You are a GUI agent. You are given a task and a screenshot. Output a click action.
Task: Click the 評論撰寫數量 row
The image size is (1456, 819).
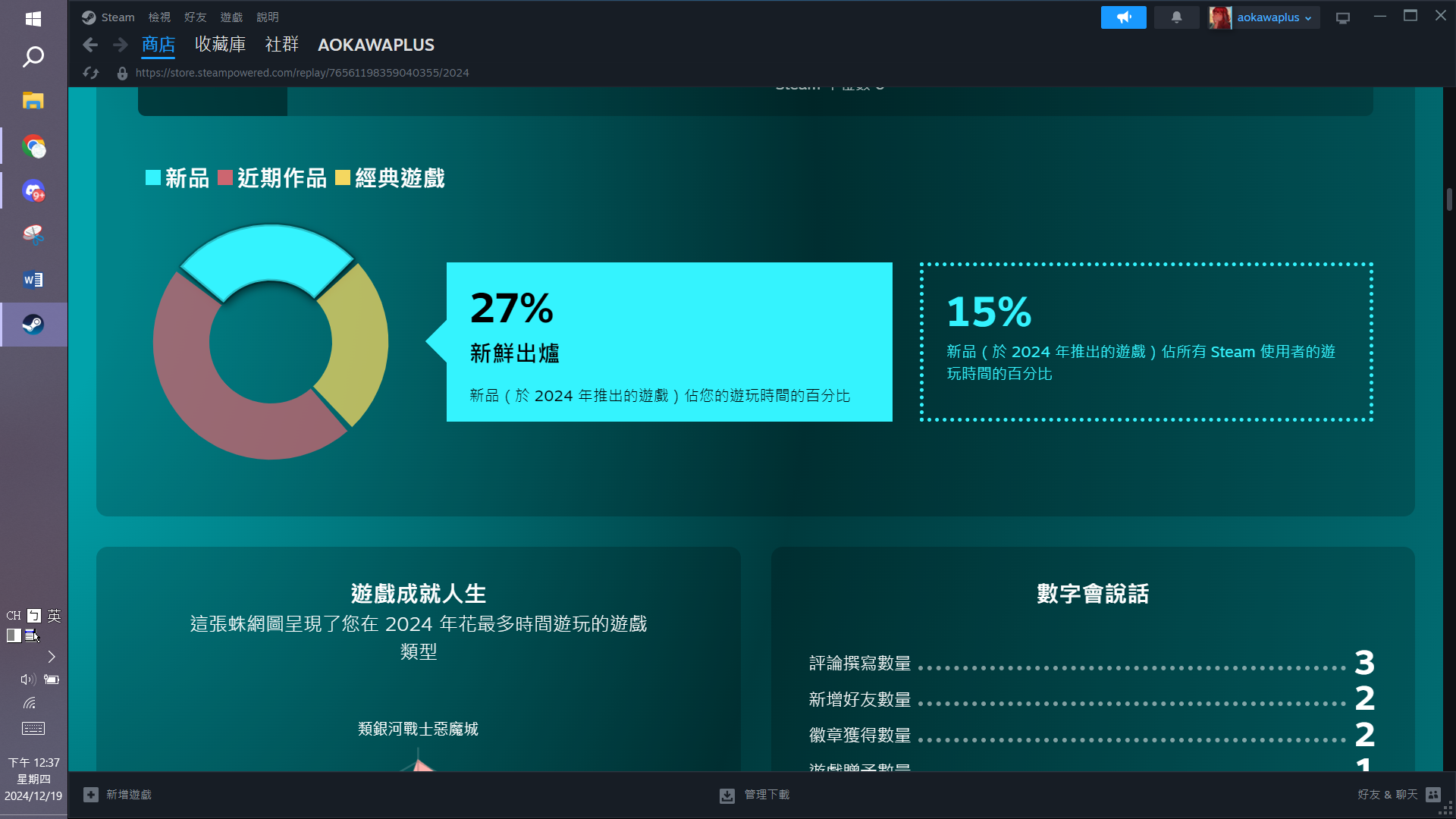pyautogui.click(x=1092, y=664)
